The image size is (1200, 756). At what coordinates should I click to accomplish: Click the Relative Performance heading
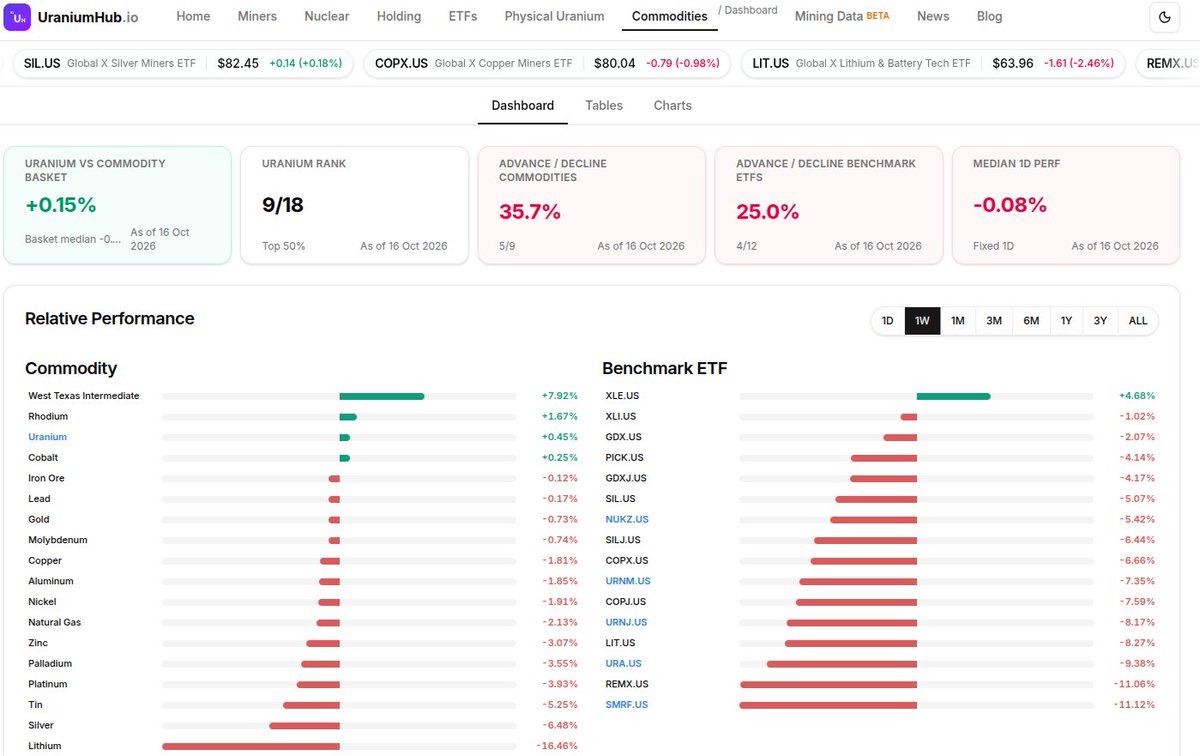click(x=110, y=319)
